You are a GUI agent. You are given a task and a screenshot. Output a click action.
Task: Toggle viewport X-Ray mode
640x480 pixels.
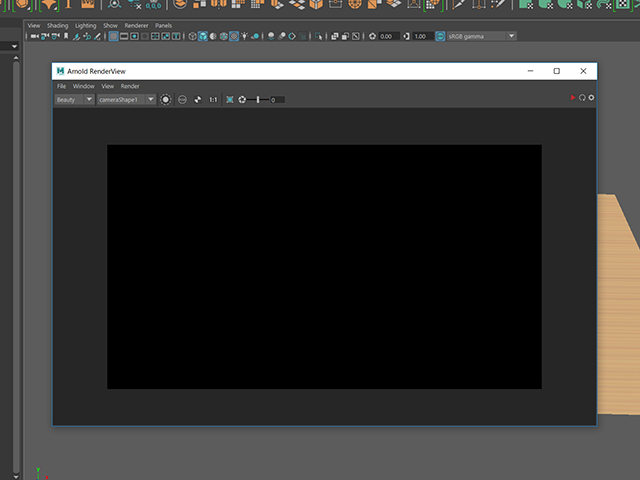click(335, 36)
